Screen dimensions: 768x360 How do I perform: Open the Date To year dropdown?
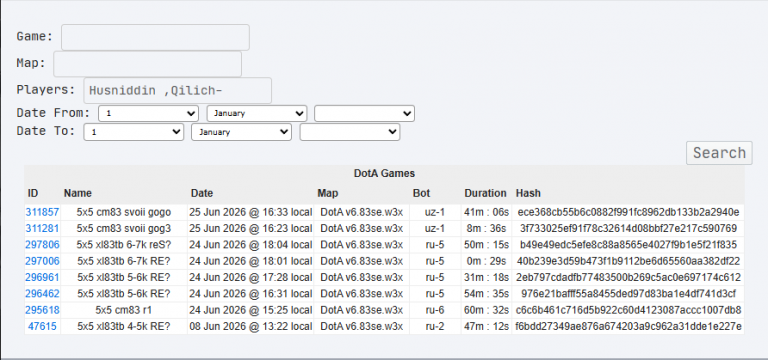coord(350,132)
